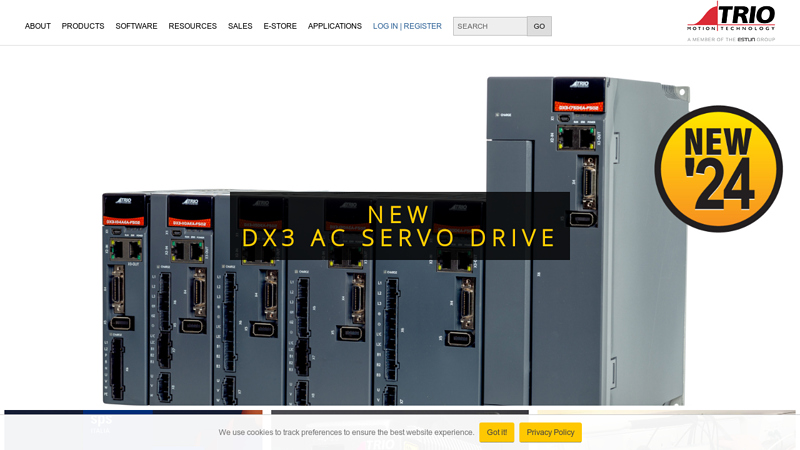Click the GO search button
The width and height of the screenshot is (800, 450).
tap(539, 26)
